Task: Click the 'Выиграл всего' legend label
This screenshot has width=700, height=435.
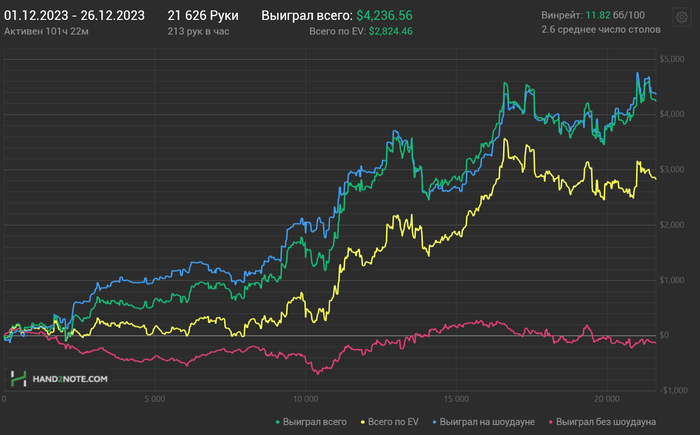Action: (x=314, y=422)
